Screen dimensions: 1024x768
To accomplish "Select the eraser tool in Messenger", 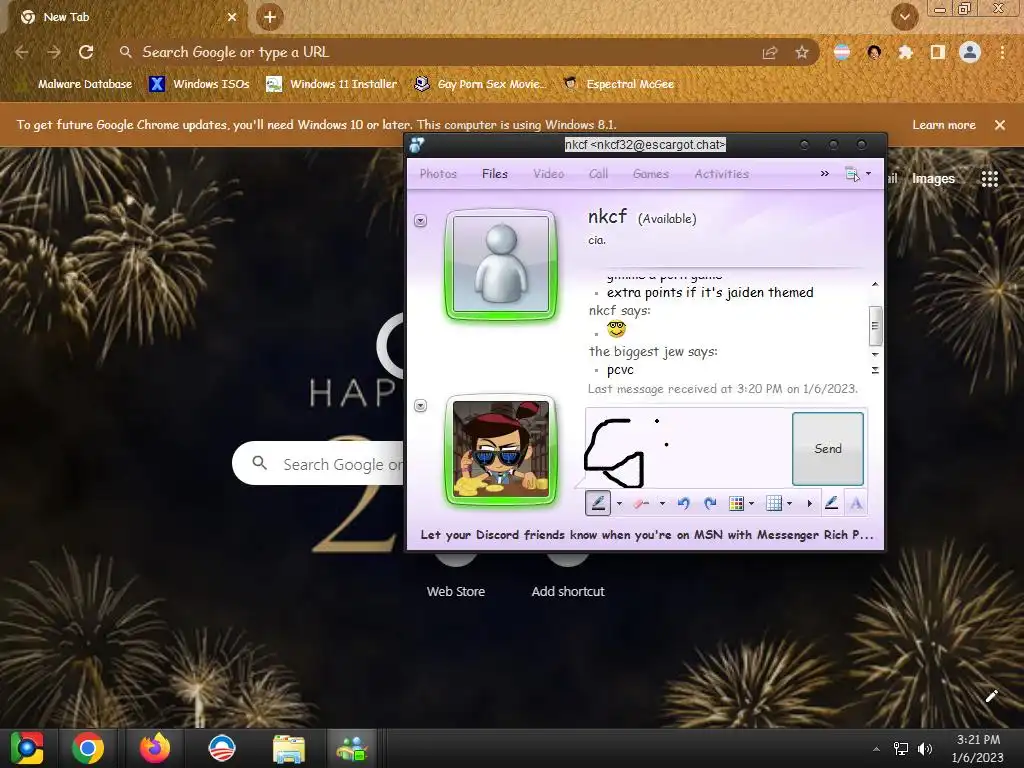I will click(641, 504).
